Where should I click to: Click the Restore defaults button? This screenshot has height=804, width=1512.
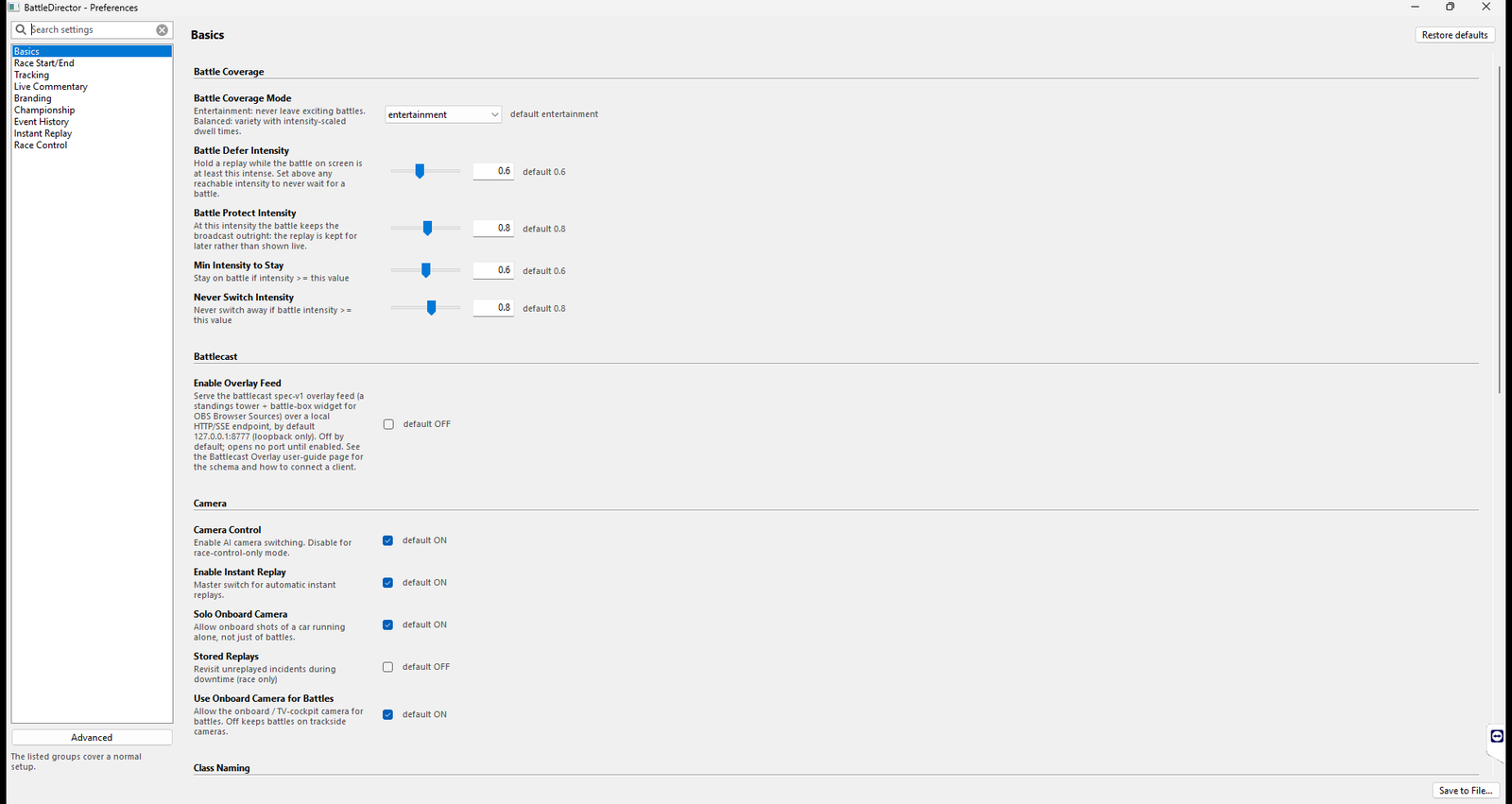point(1454,35)
